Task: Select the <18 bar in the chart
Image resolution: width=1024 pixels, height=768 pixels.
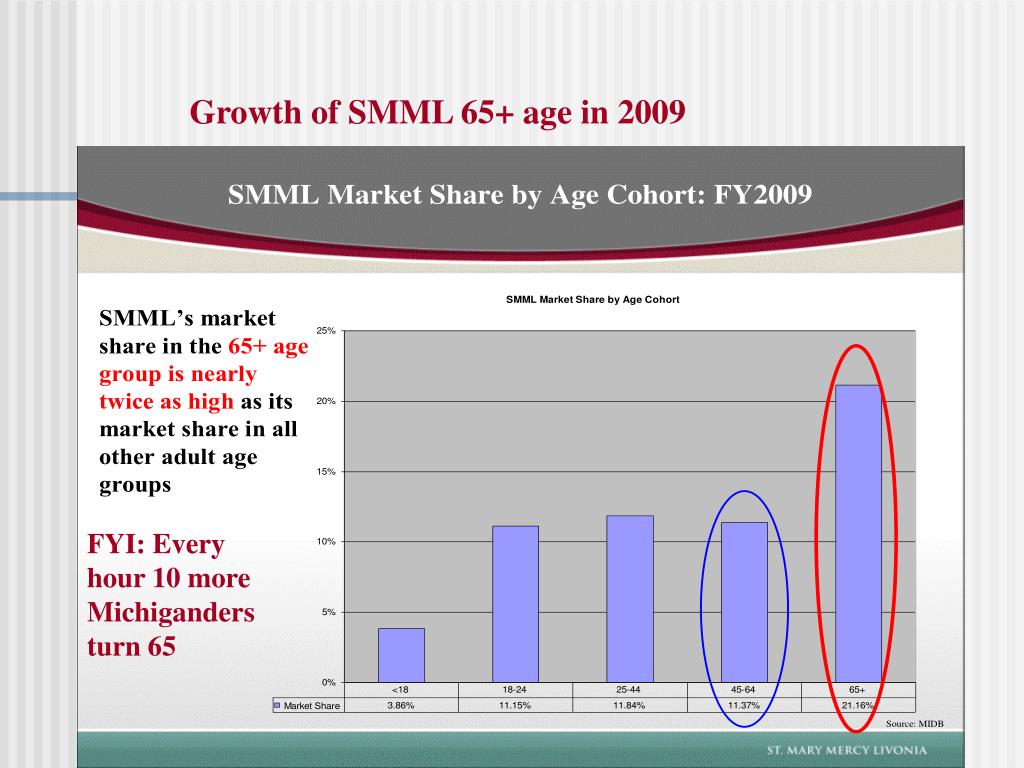Action: (401, 655)
